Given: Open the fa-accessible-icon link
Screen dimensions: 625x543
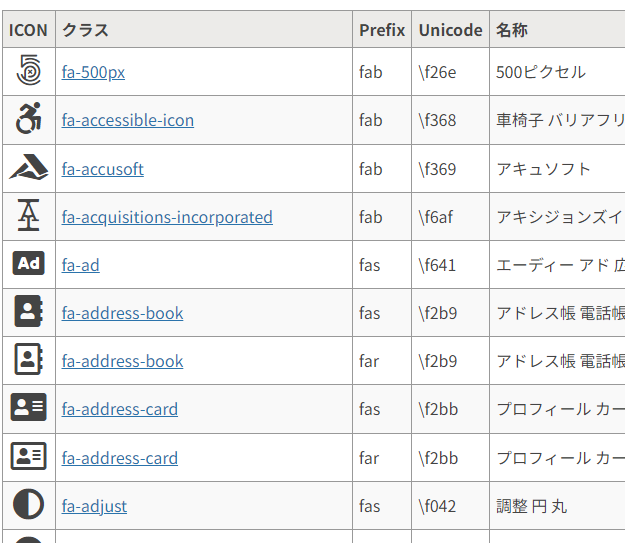Looking at the screenshot, I should (128, 120).
